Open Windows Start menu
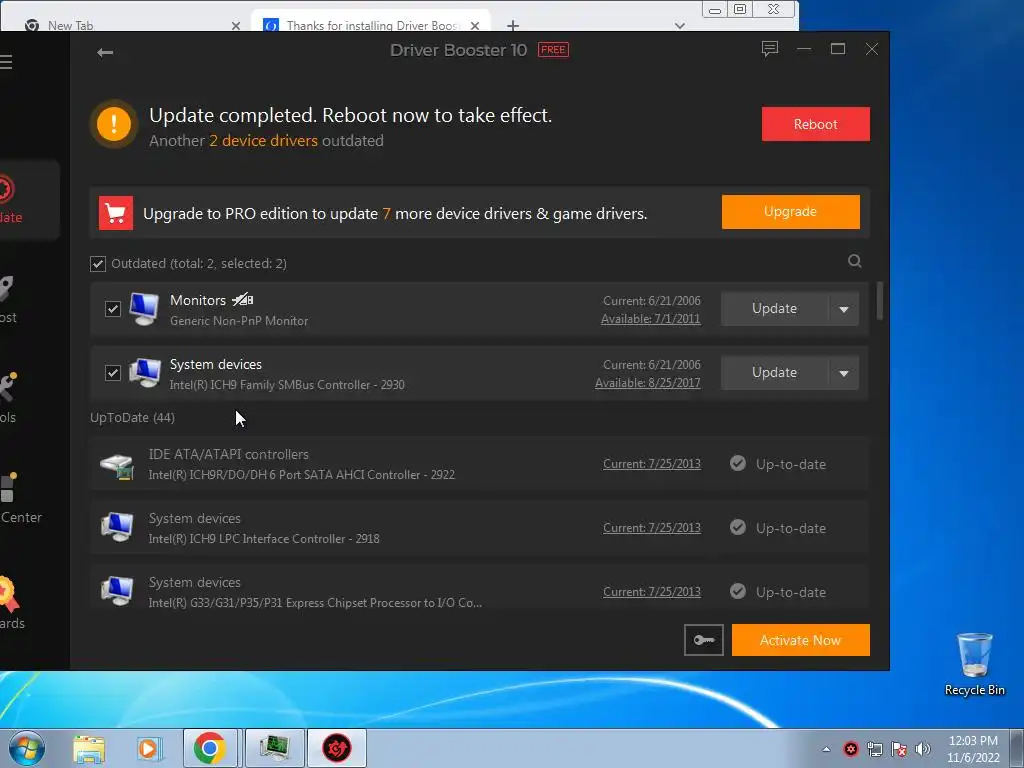1024x768 pixels. coord(26,748)
